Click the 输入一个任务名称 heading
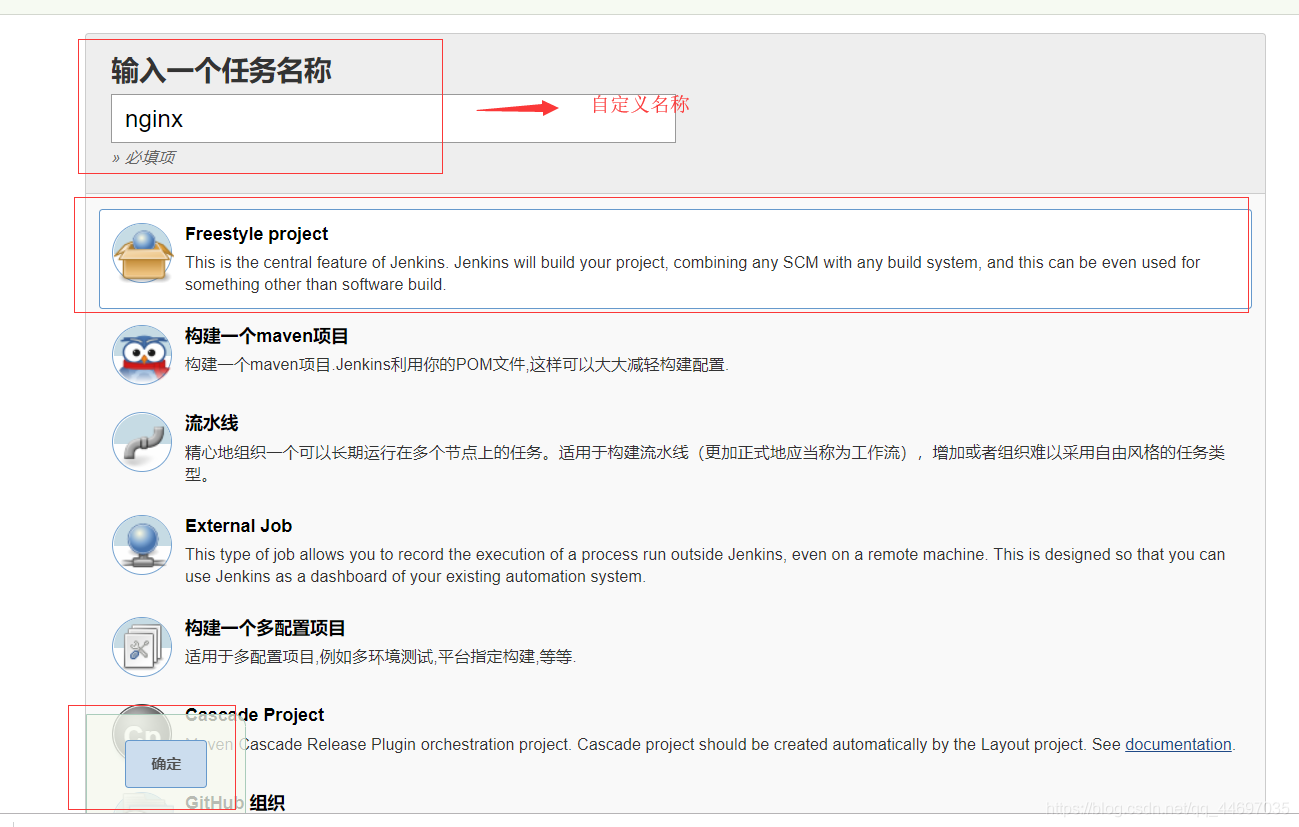Viewport: 1299px width, 827px height. pos(221,70)
